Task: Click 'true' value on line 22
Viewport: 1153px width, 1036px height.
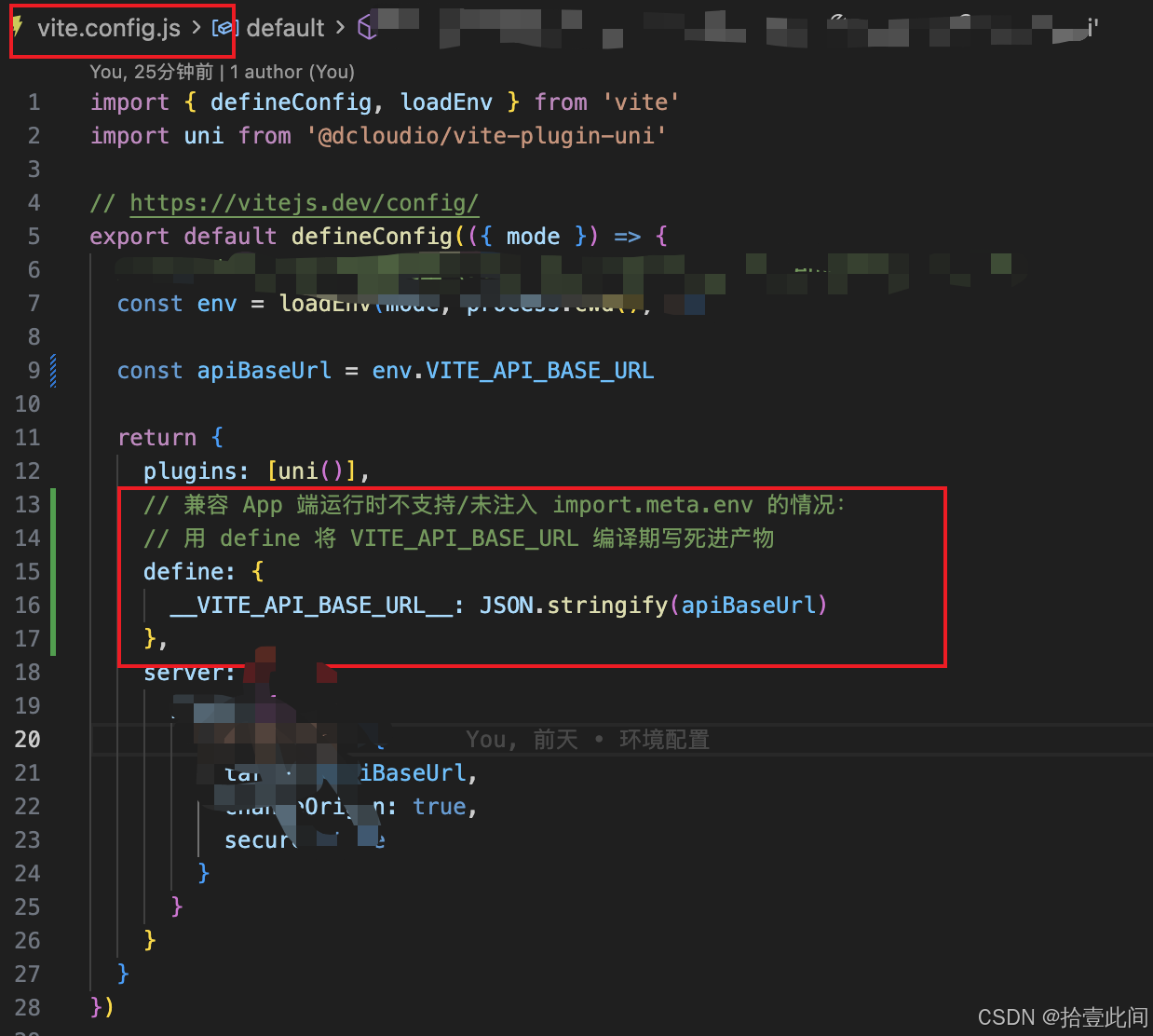Action: coord(440,807)
